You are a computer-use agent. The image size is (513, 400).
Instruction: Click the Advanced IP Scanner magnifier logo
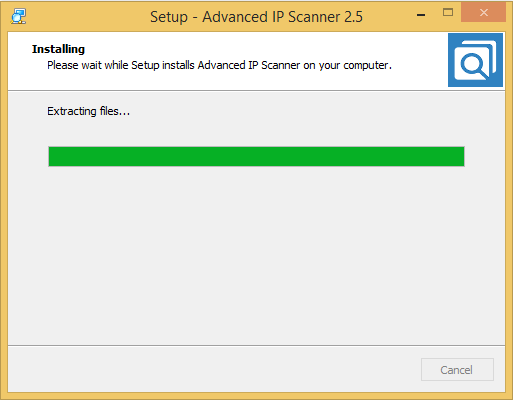pyautogui.click(x=475, y=60)
